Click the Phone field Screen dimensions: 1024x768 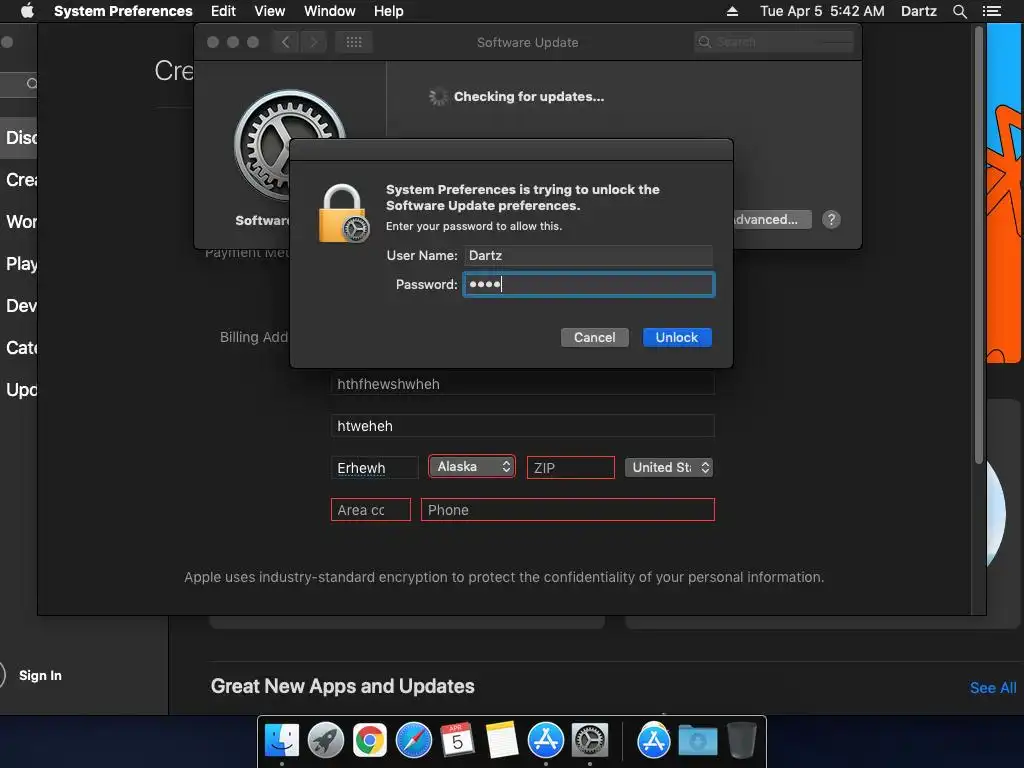(x=568, y=509)
